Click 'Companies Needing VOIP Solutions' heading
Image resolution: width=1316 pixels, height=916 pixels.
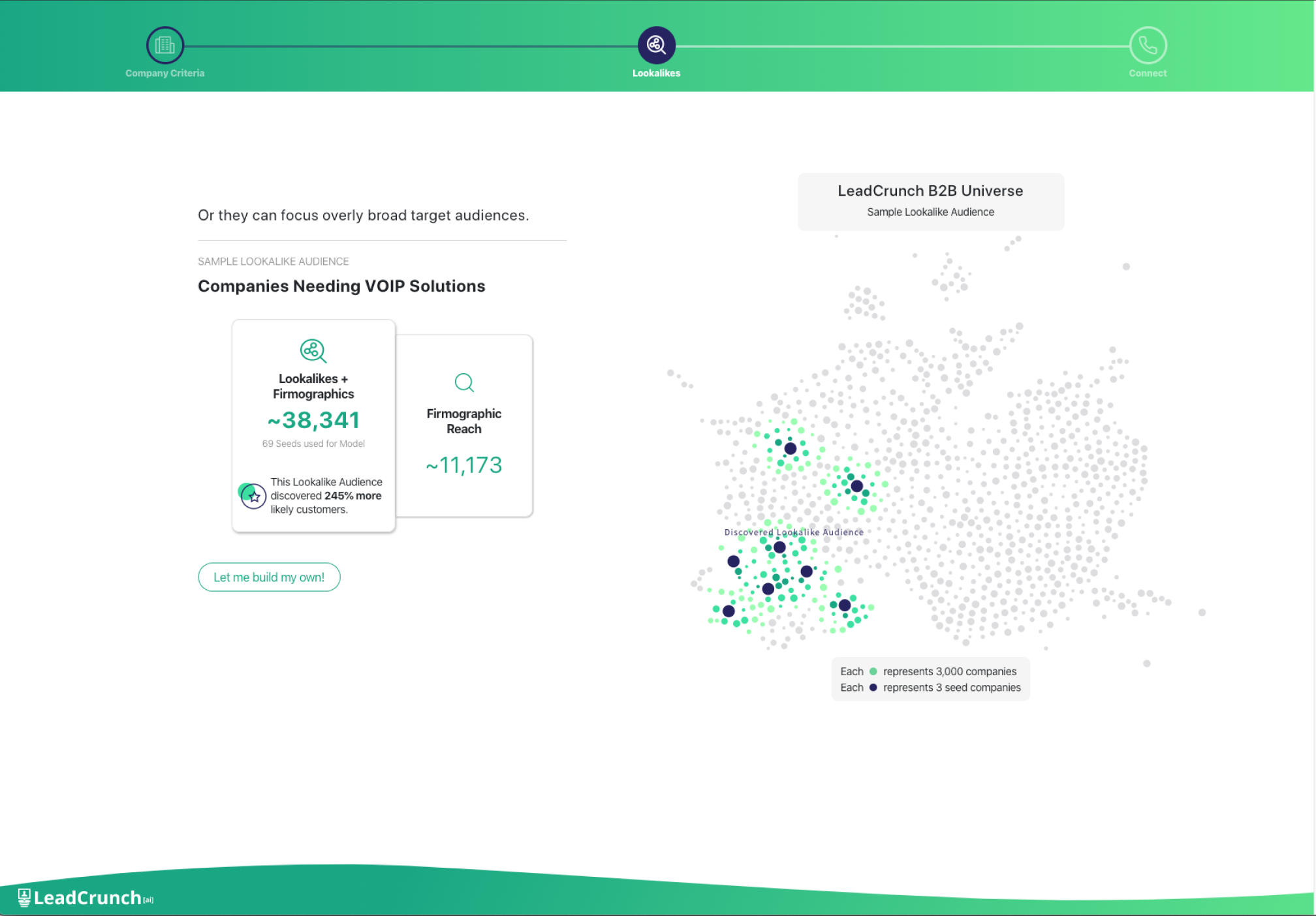pyautogui.click(x=341, y=286)
